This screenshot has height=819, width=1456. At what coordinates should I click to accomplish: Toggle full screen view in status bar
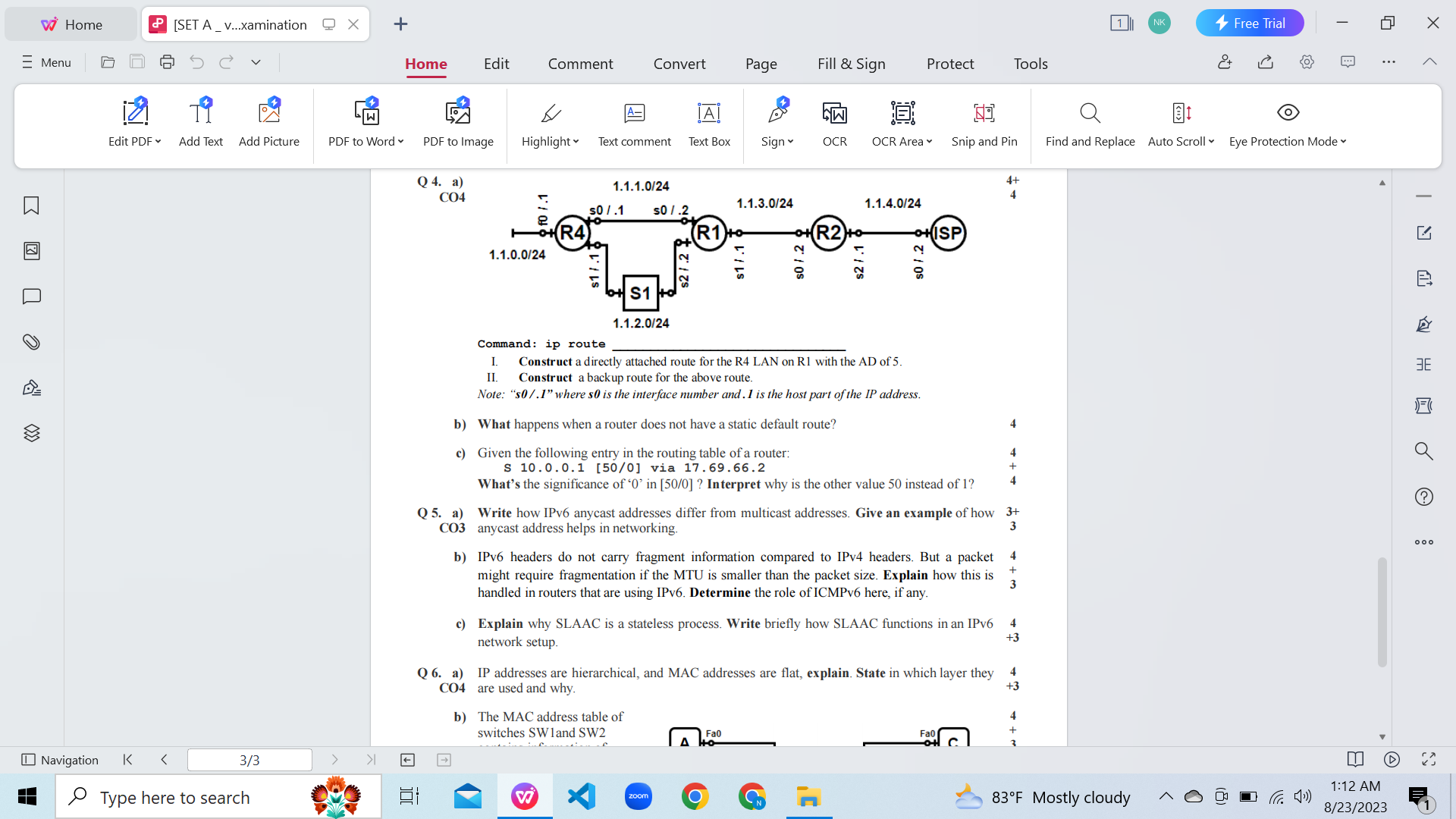tap(1429, 759)
